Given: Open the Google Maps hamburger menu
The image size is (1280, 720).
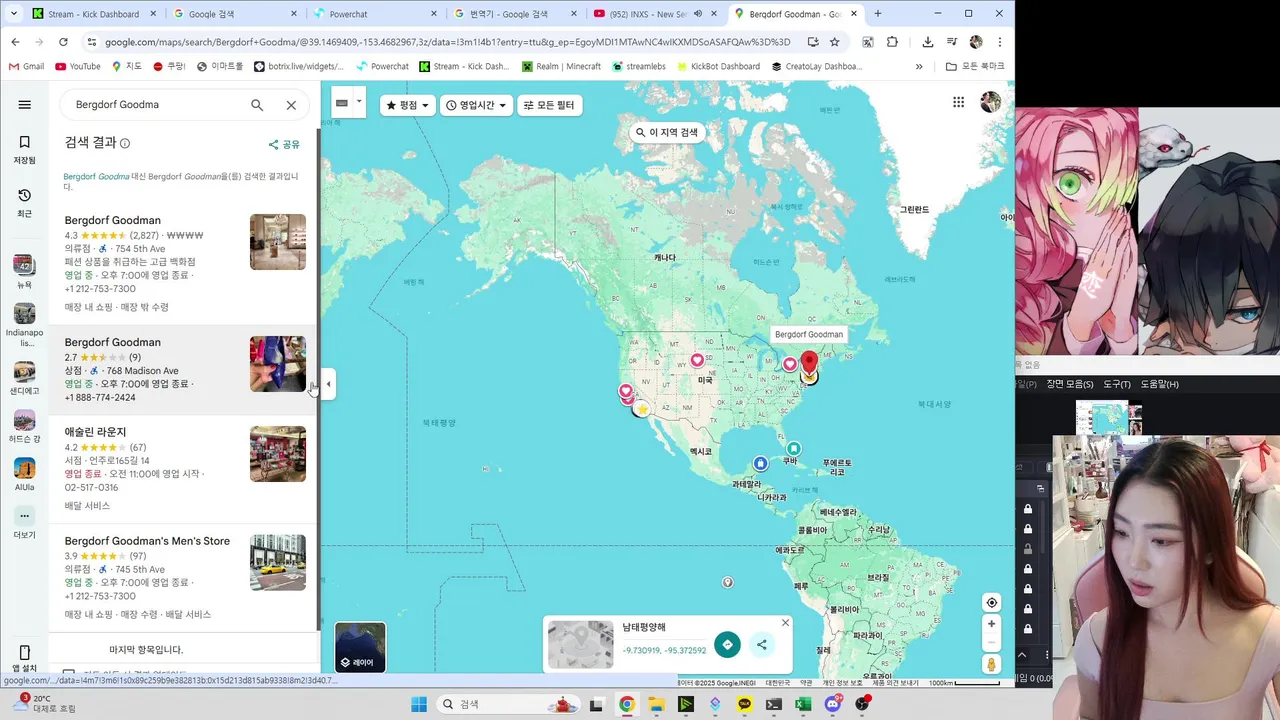Looking at the screenshot, I should tap(25, 105).
